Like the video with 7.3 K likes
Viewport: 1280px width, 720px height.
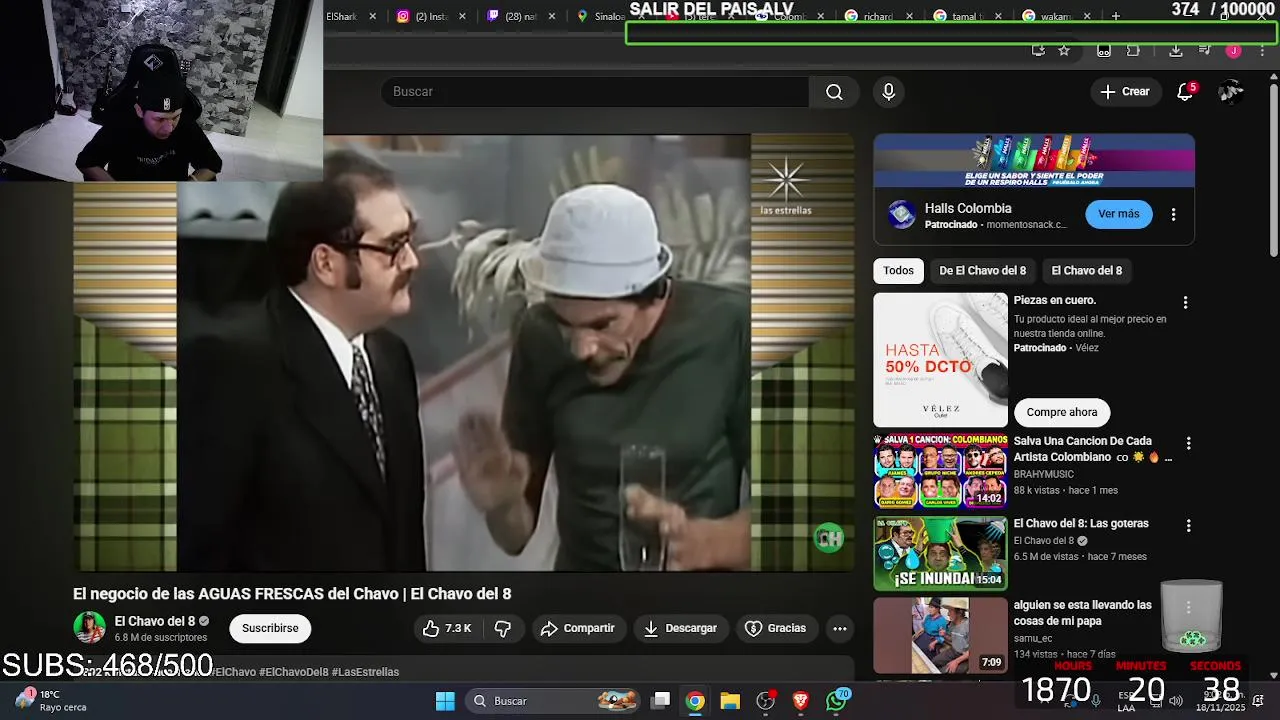[446, 628]
